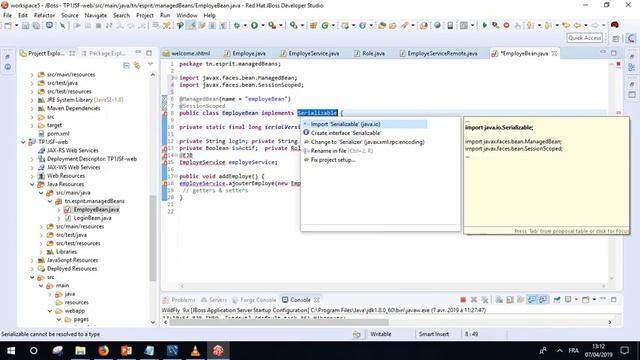
Task: Expand the JavaScript Resources node
Action: 32,260
